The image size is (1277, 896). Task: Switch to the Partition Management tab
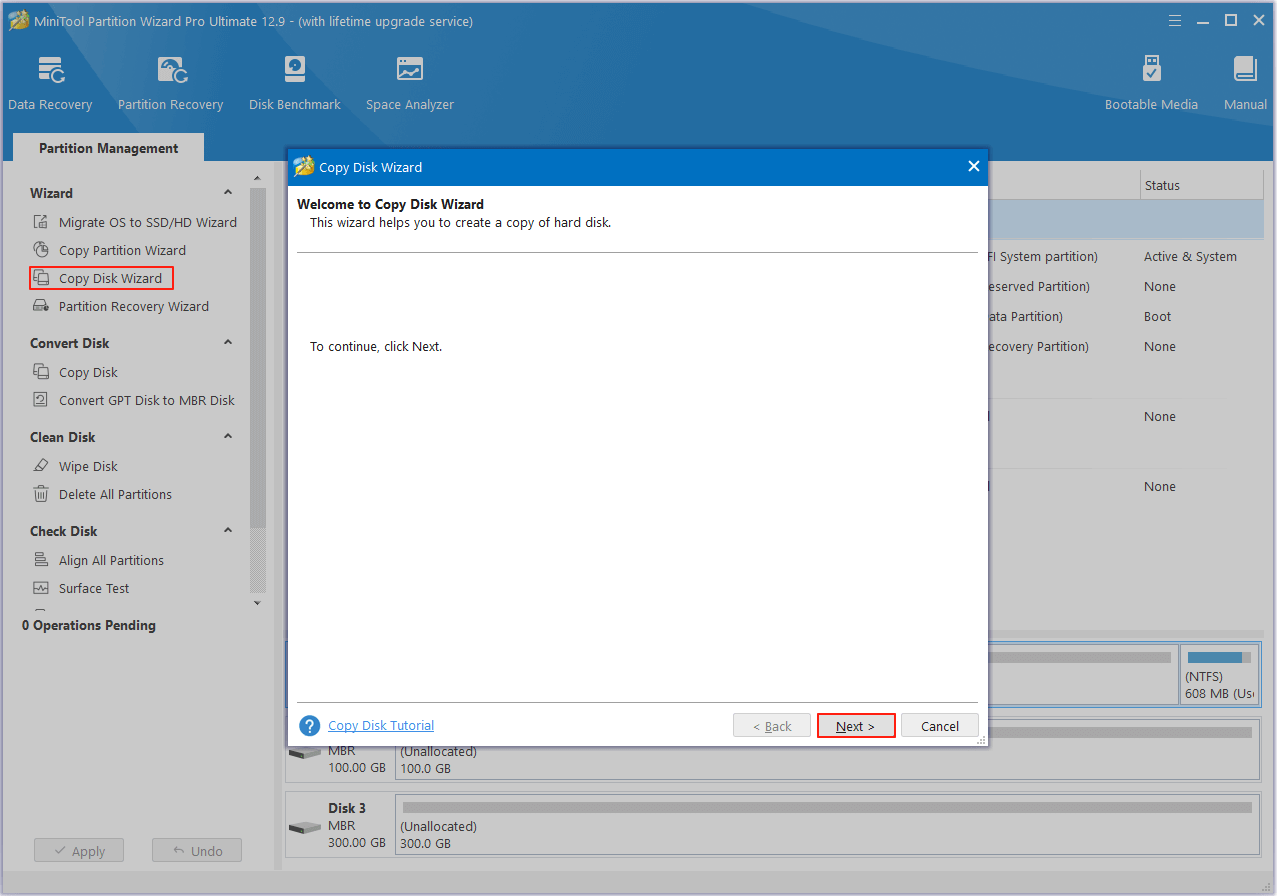click(x=108, y=148)
